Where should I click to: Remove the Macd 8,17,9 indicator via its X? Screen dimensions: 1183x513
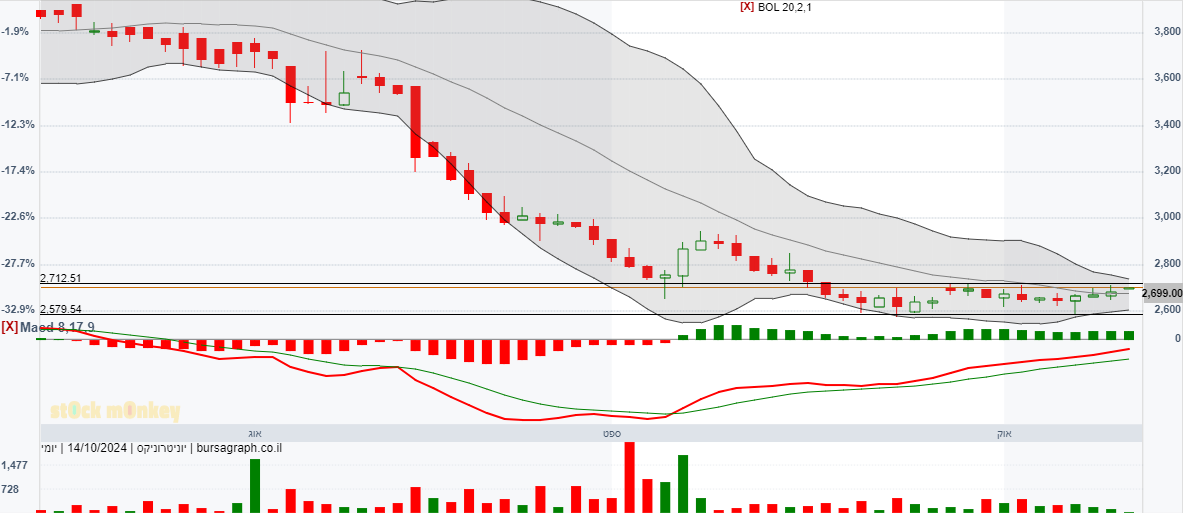pos(9,327)
